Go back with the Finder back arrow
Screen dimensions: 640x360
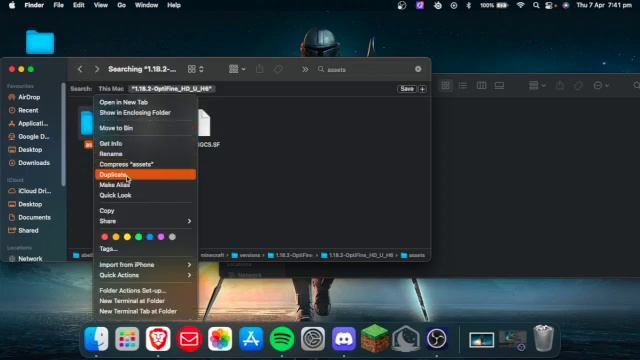point(80,69)
